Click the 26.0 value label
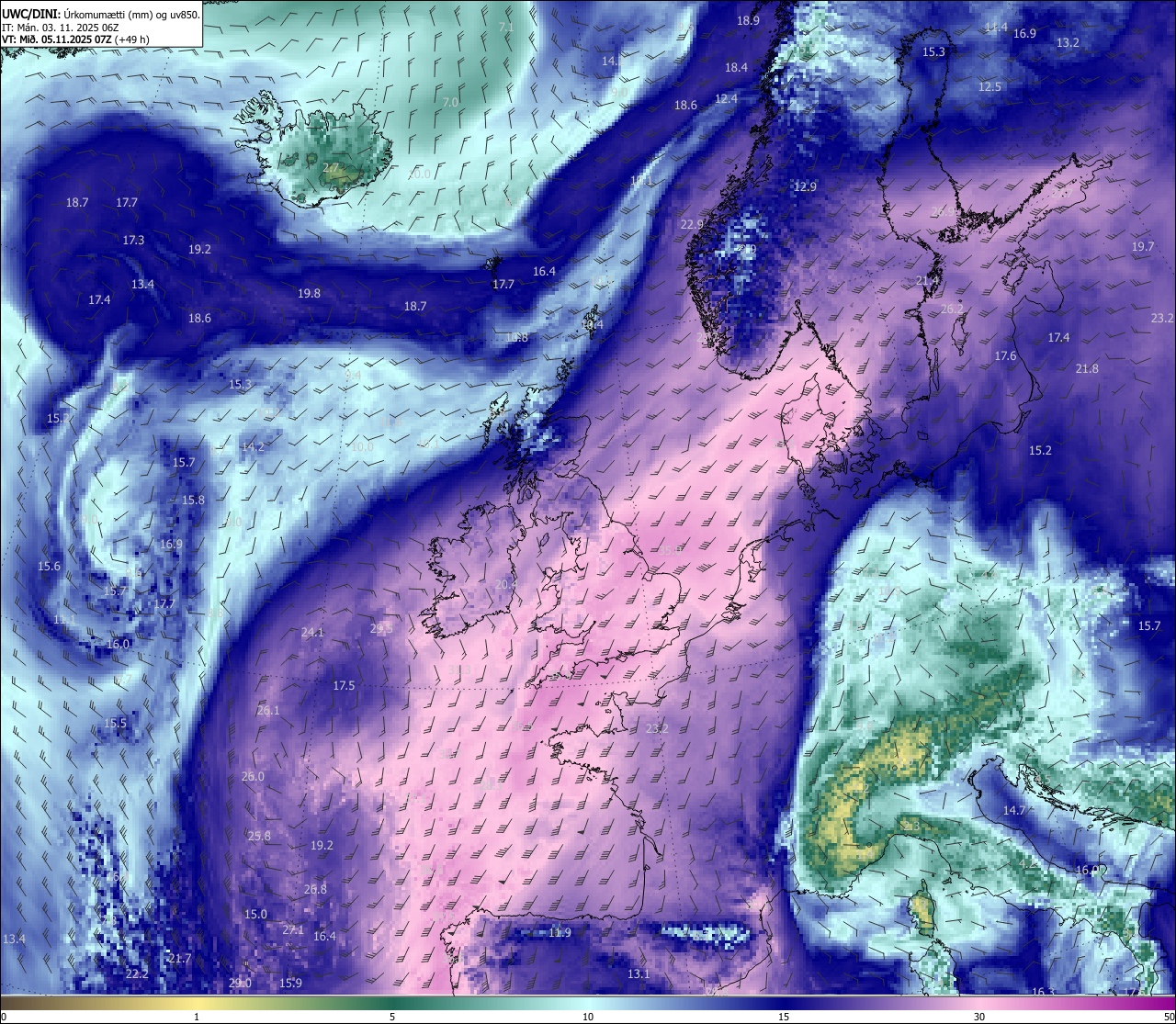 pyautogui.click(x=253, y=777)
